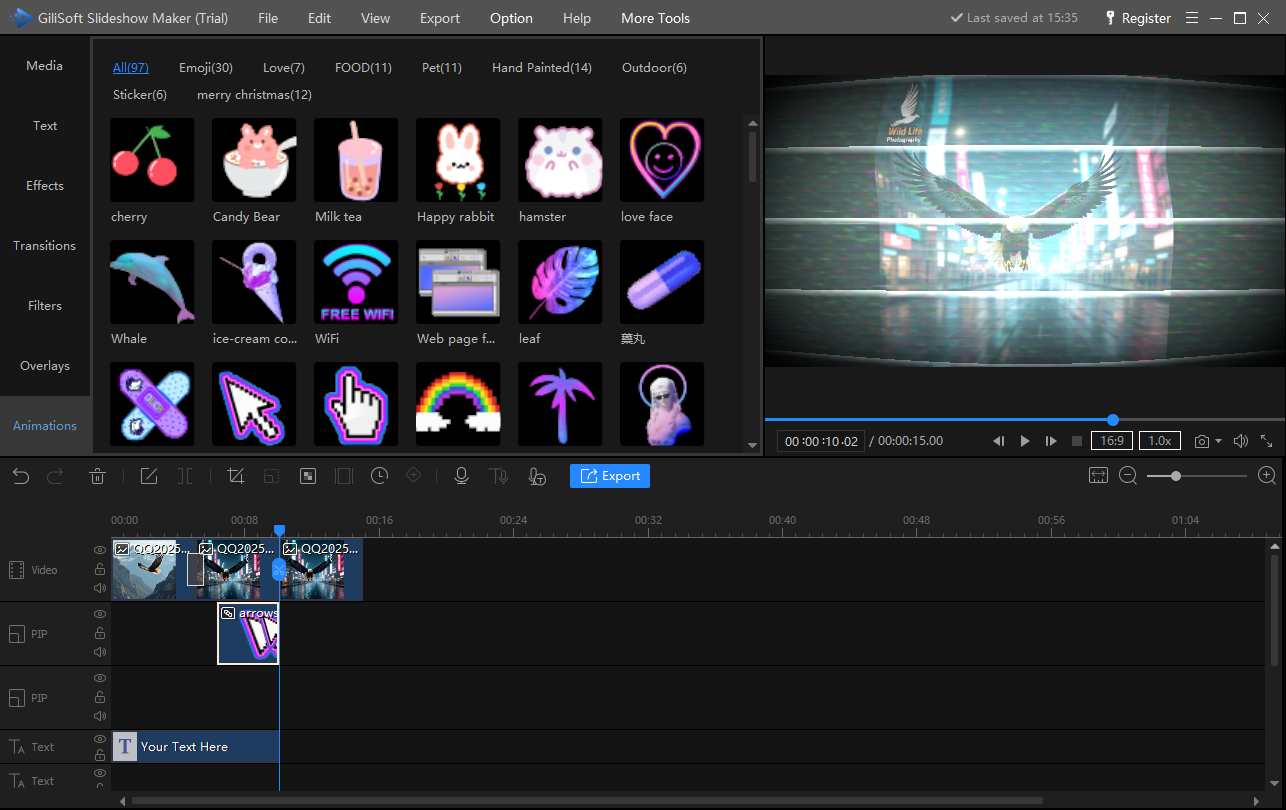The width and height of the screenshot is (1286, 810).
Task: Click the text-to-speech icon
Action: 498,476
